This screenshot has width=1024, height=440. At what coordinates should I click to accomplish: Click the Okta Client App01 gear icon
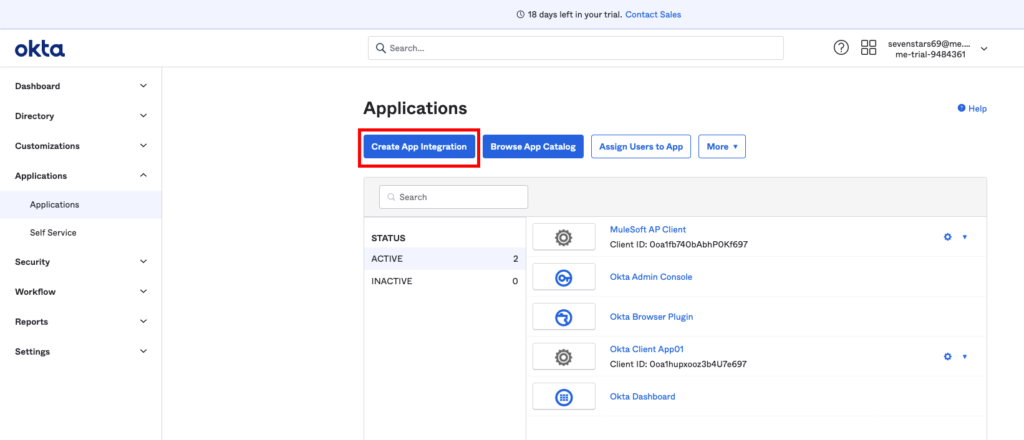563,356
